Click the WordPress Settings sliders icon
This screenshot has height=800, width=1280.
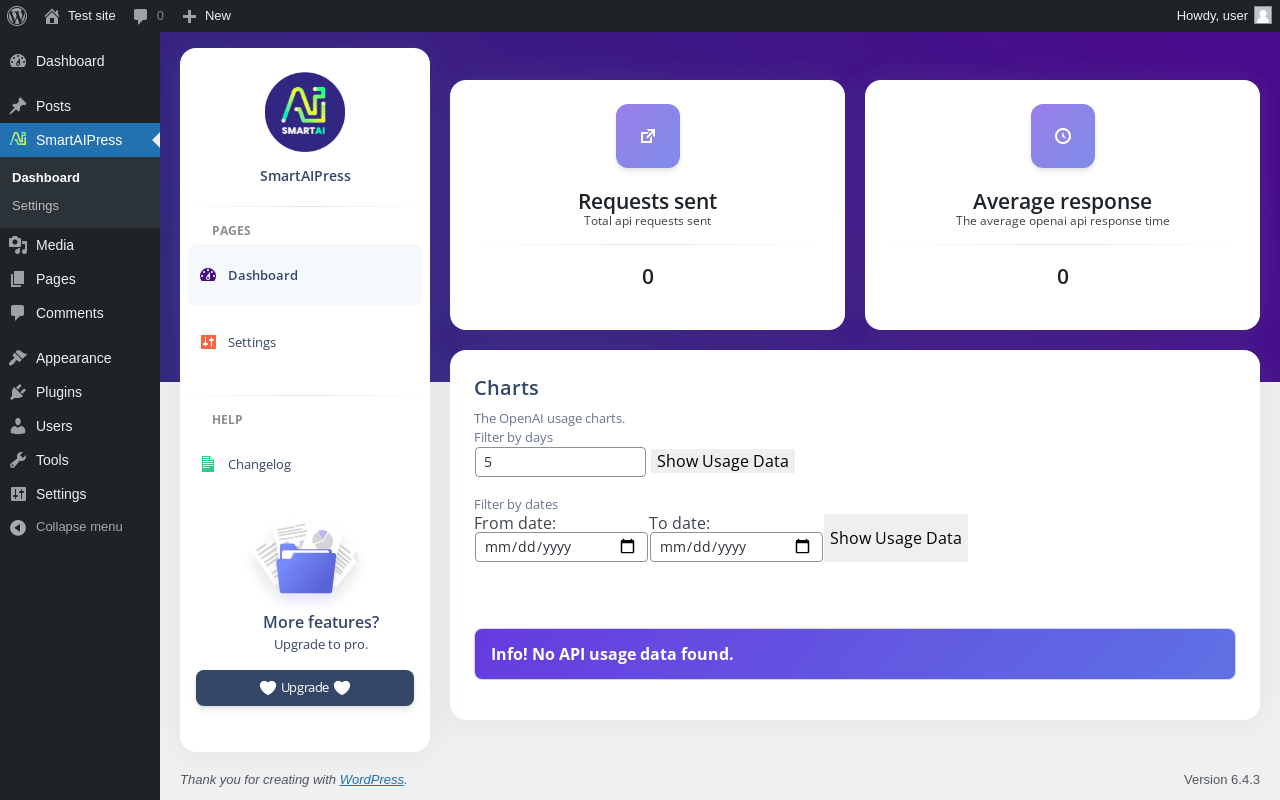point(18,494)
